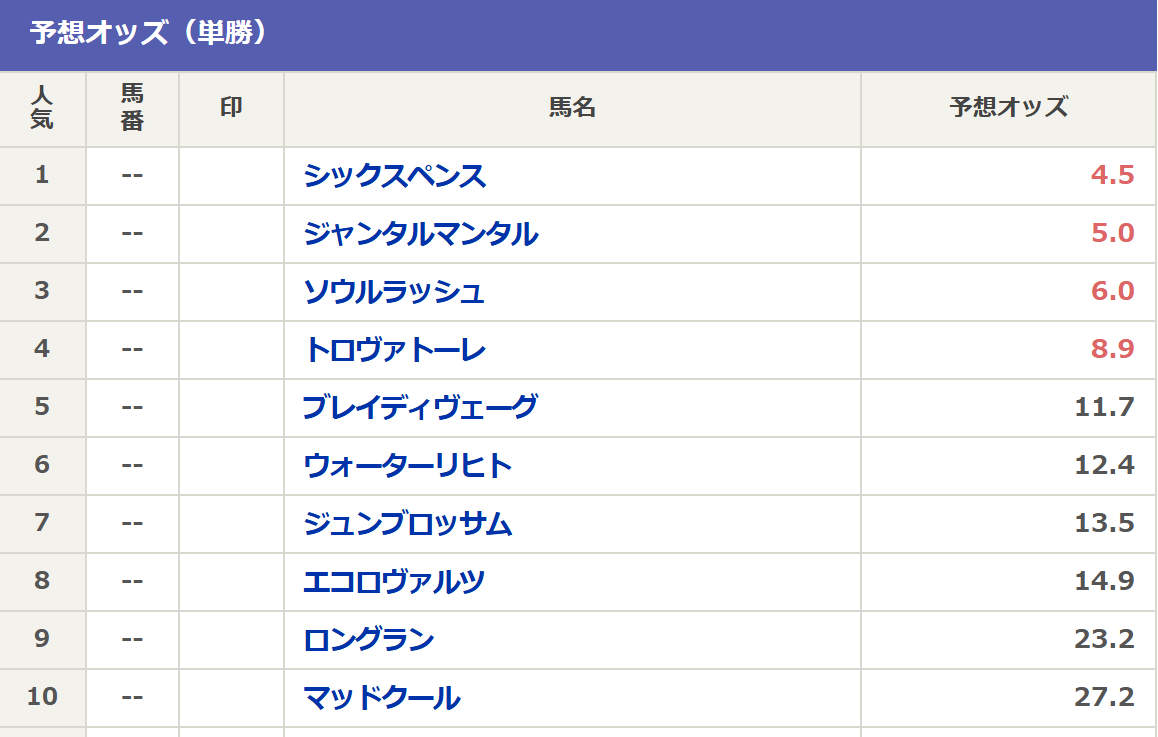Click the 馬名 column header
This screenshot has width=1158, height=737.
[x=572, y=108]
